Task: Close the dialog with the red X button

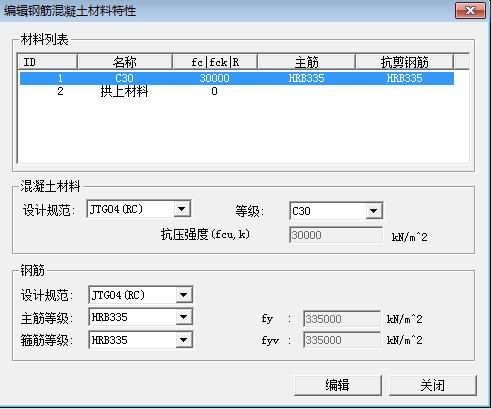Action: (x=470, y=11)
